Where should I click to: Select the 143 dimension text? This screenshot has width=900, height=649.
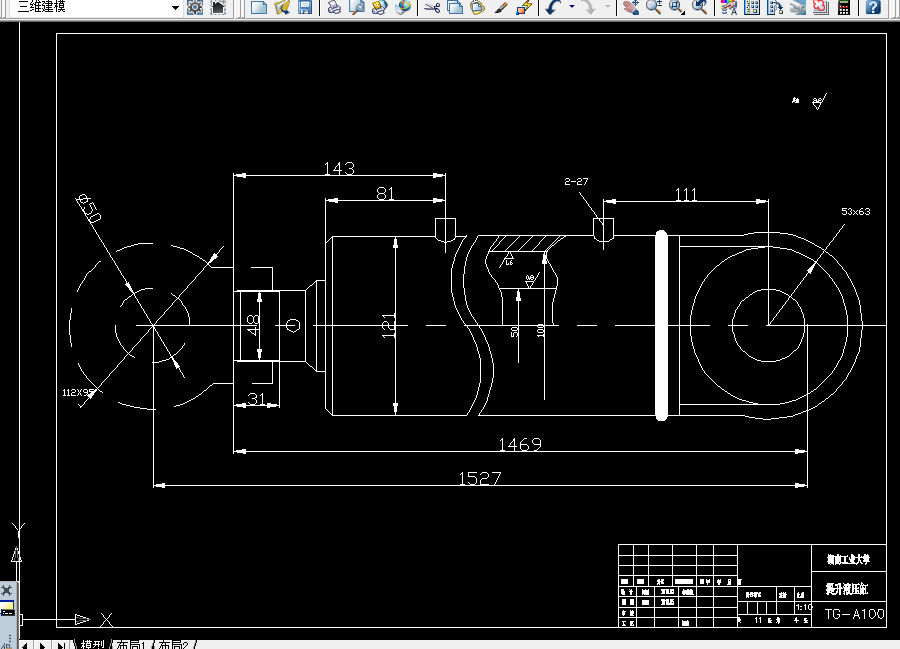click(339, 168)
